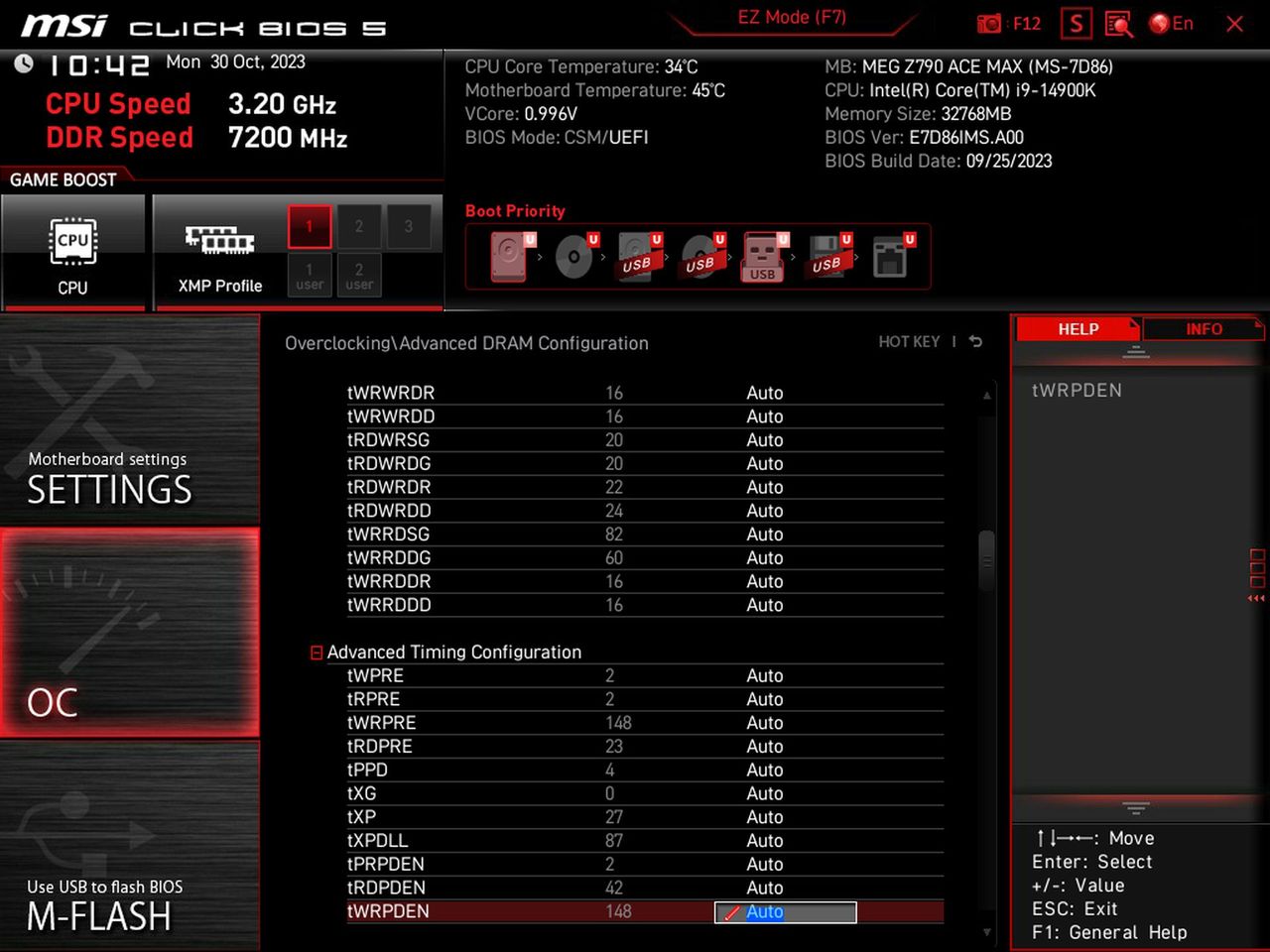Viewport: 1270px width, 952px height.
Task: Open the tWRPRE Auto setting
Action: (x=765, y=723)
